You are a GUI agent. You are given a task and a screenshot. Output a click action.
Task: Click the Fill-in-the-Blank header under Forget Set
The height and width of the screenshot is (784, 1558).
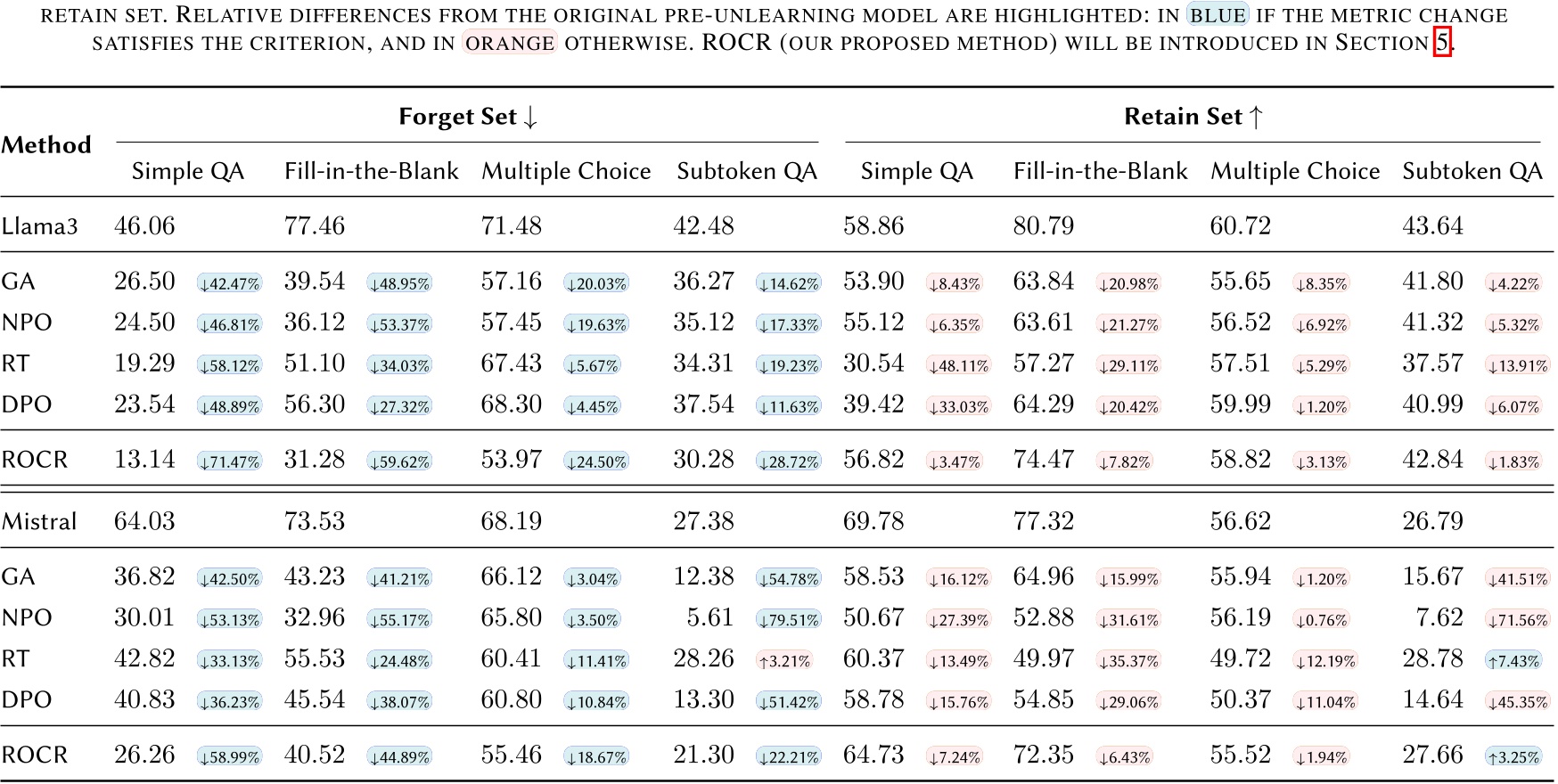371,171
